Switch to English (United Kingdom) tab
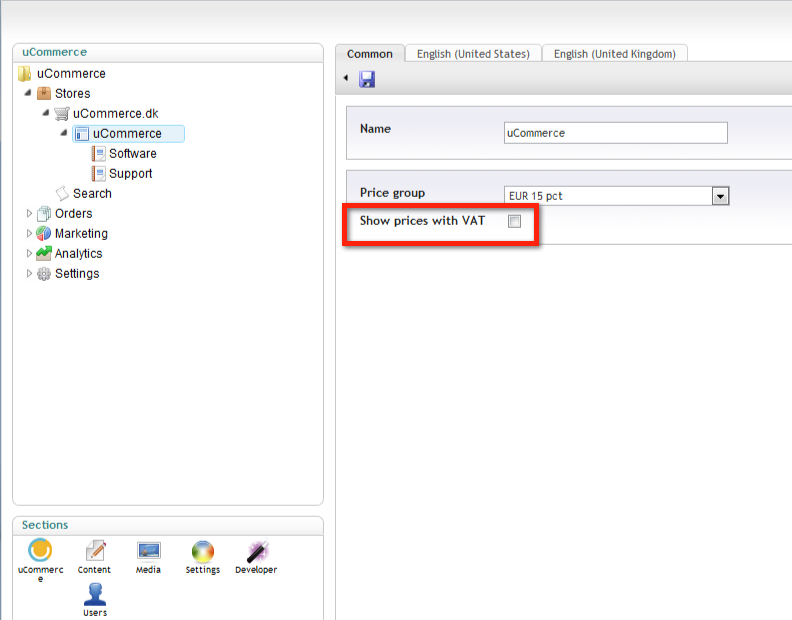The height and width of the screenshot is (620, 792). click(615, 54)
